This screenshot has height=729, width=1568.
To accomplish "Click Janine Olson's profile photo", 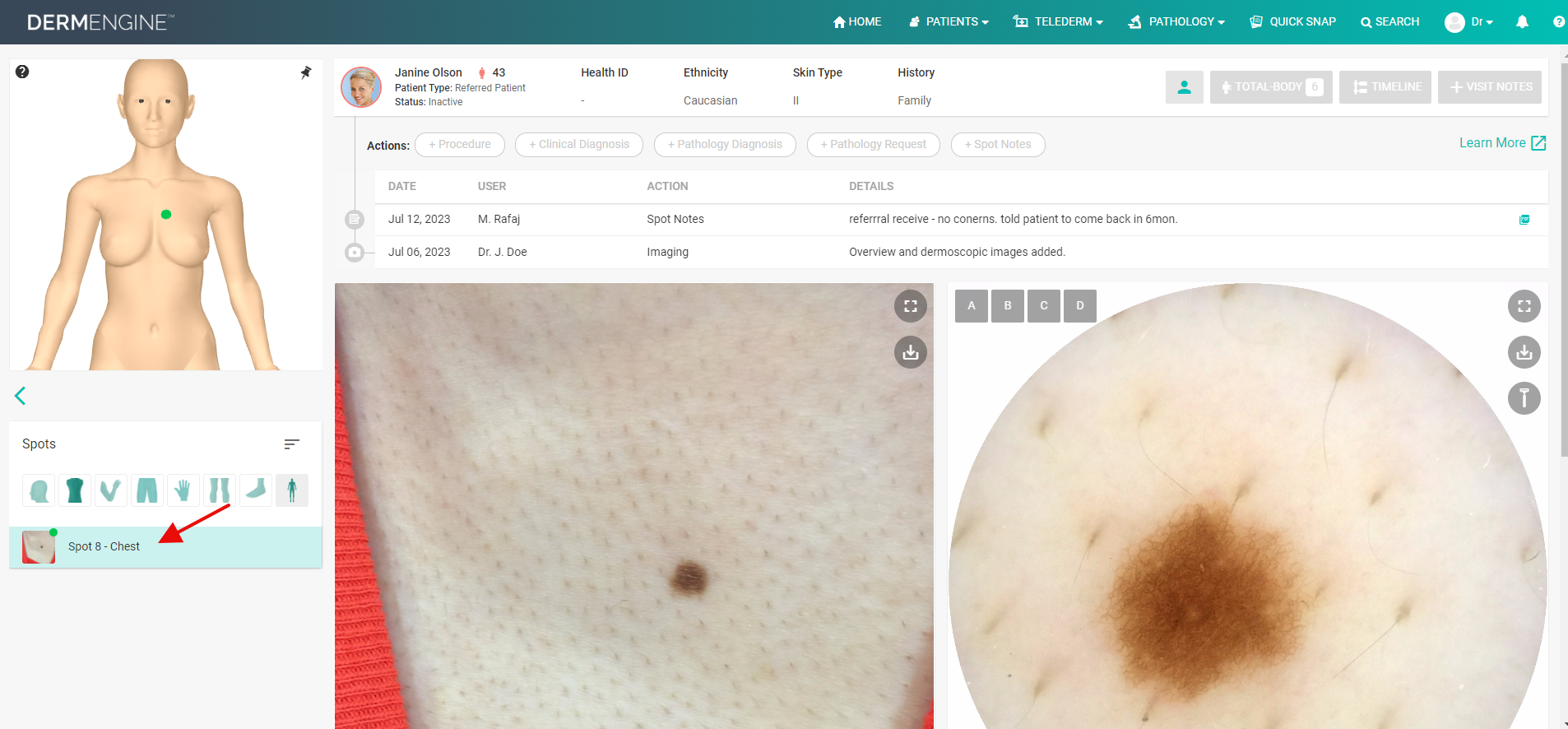I will tap(361, 87).
